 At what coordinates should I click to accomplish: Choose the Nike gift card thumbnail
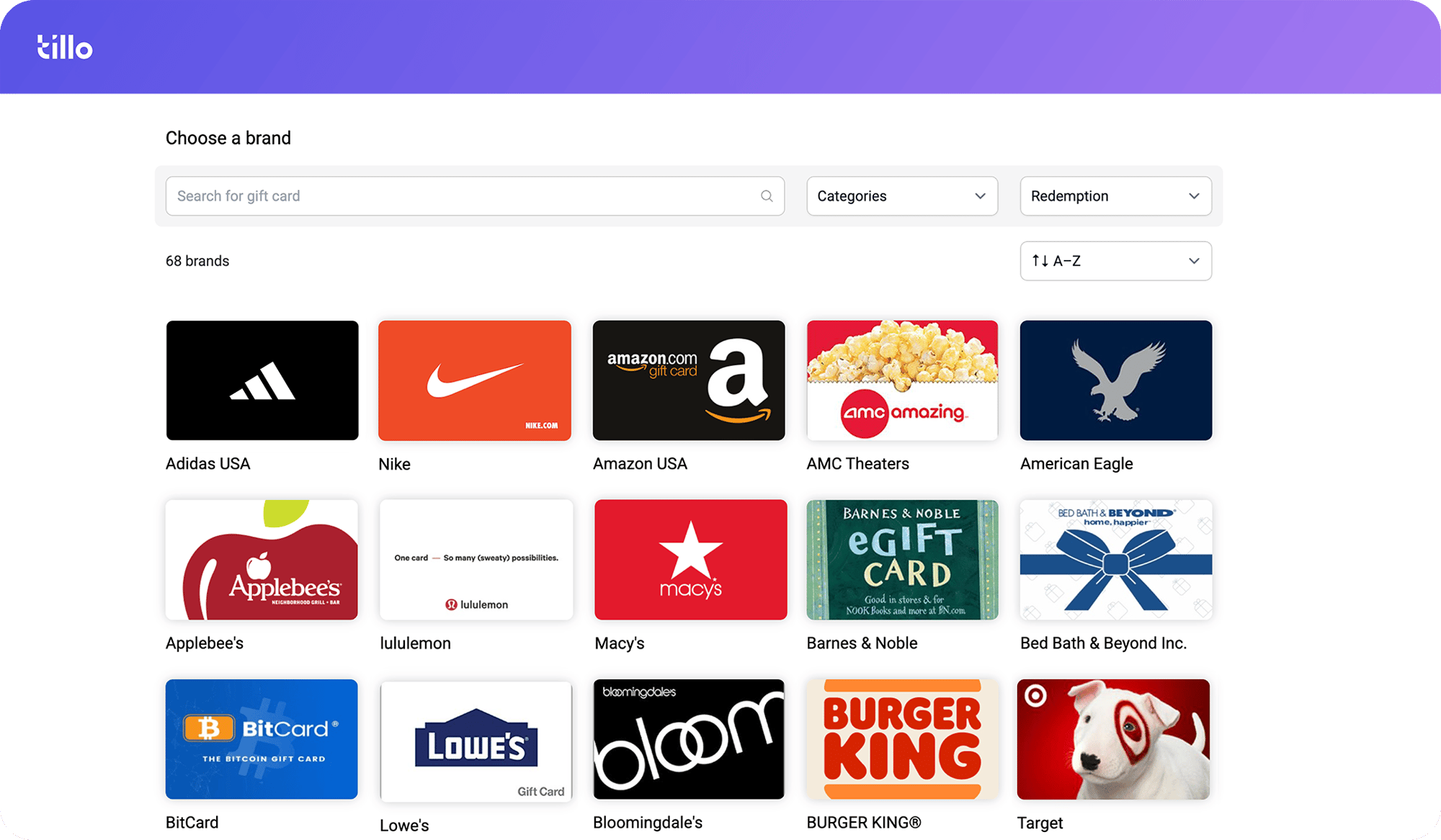[x=474, y=380]
